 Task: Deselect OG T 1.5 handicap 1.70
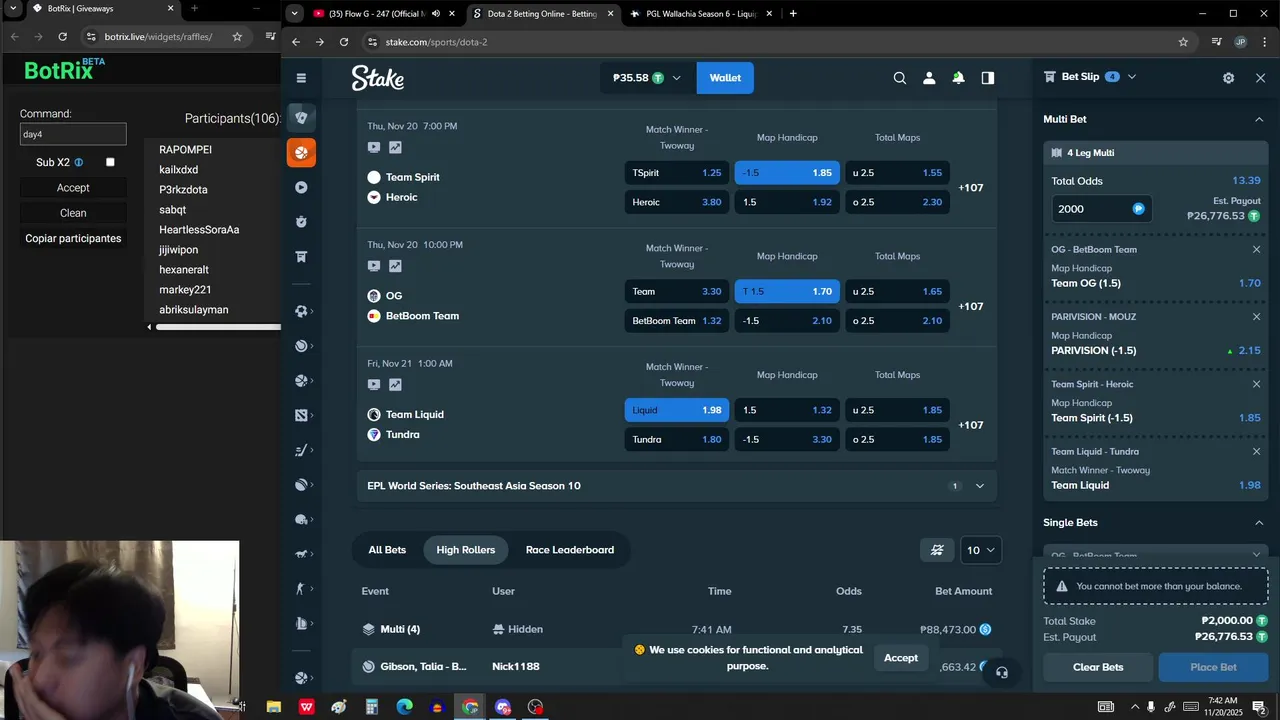click(x=787, y=292)
